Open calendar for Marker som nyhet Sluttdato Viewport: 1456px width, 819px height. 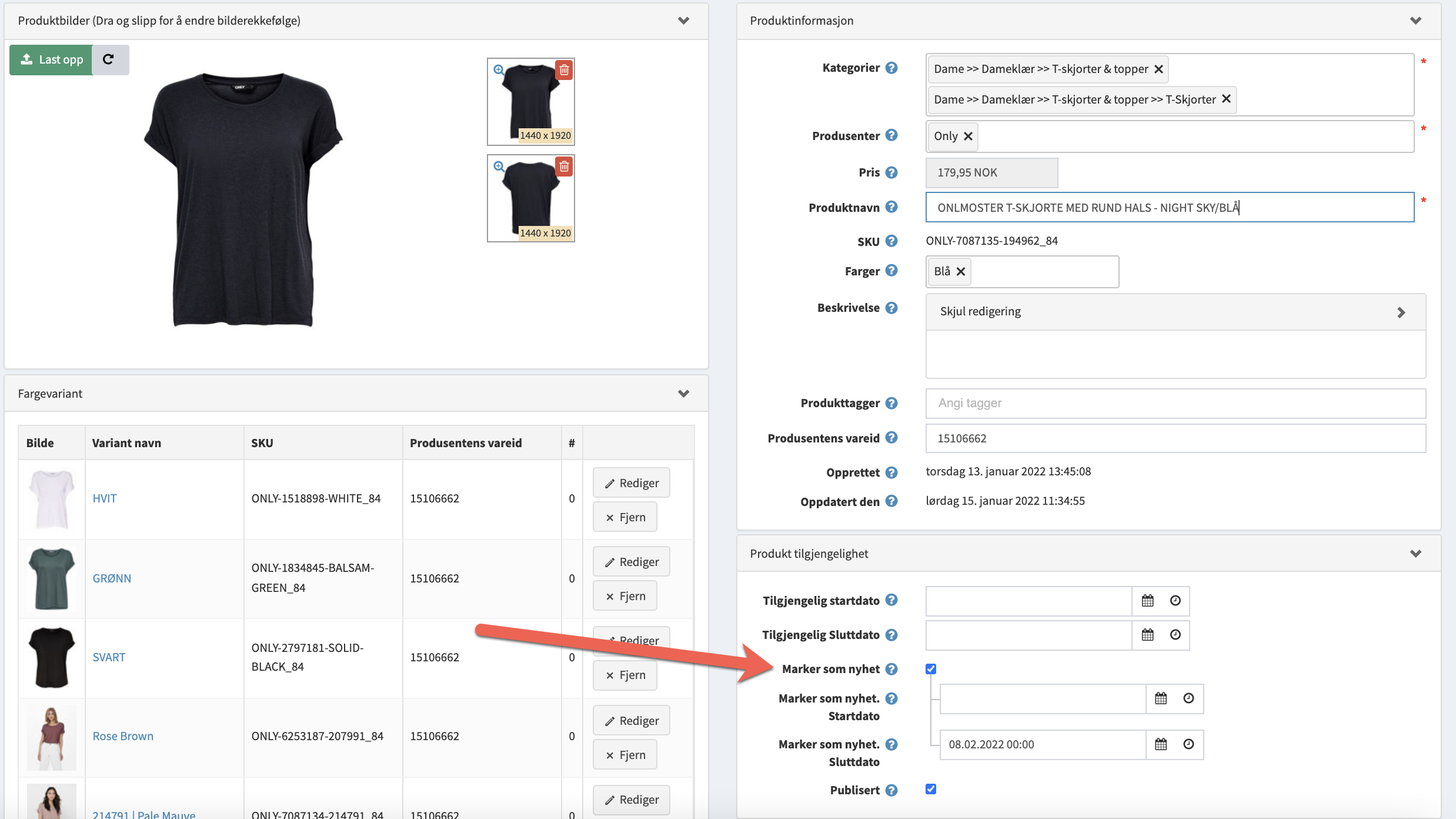pos(1161,744)
